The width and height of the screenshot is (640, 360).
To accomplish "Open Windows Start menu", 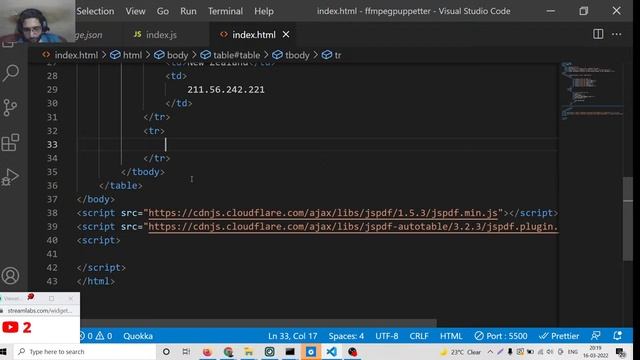I will [x=4, y=352].
